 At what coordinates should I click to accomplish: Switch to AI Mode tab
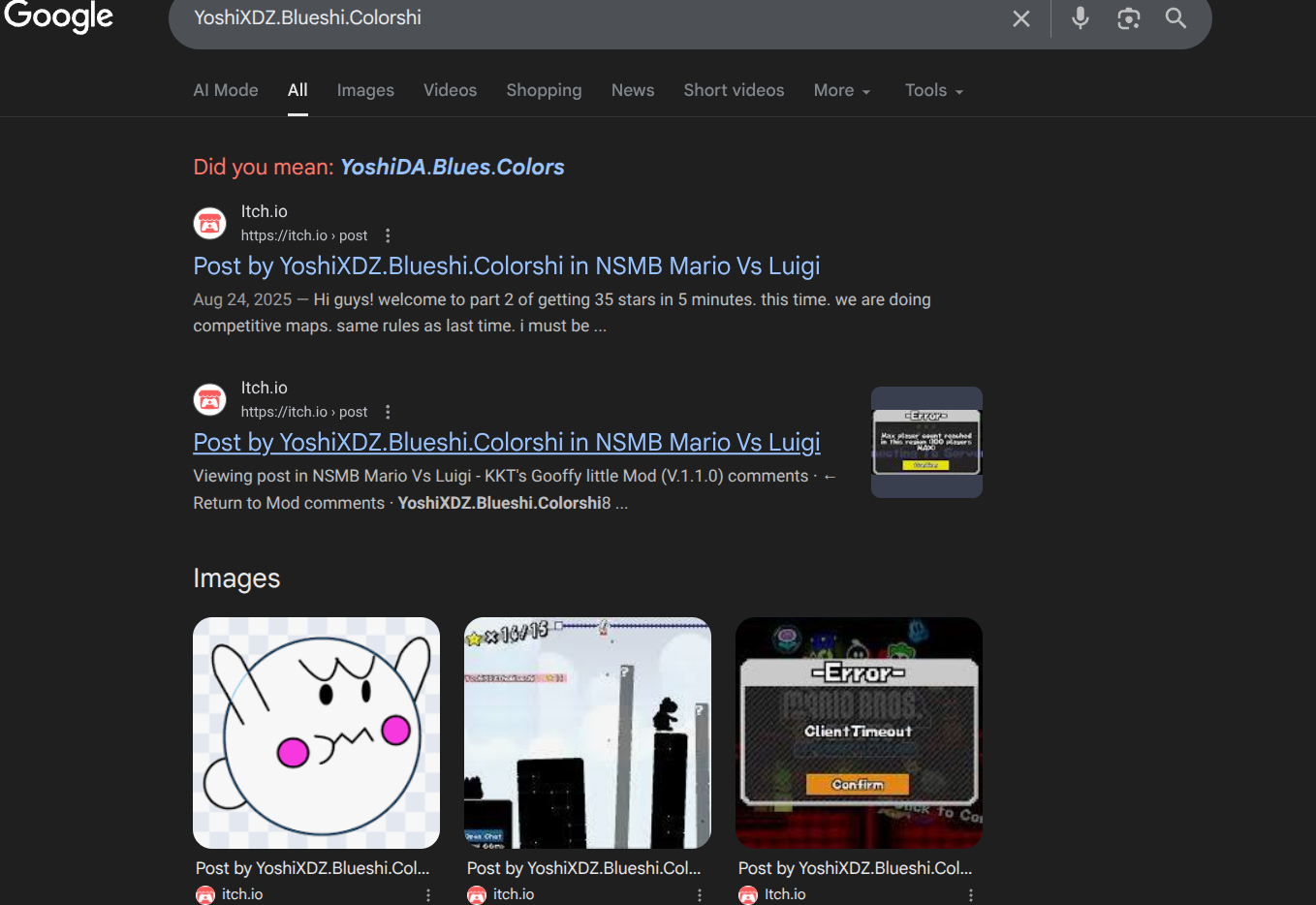226,90
